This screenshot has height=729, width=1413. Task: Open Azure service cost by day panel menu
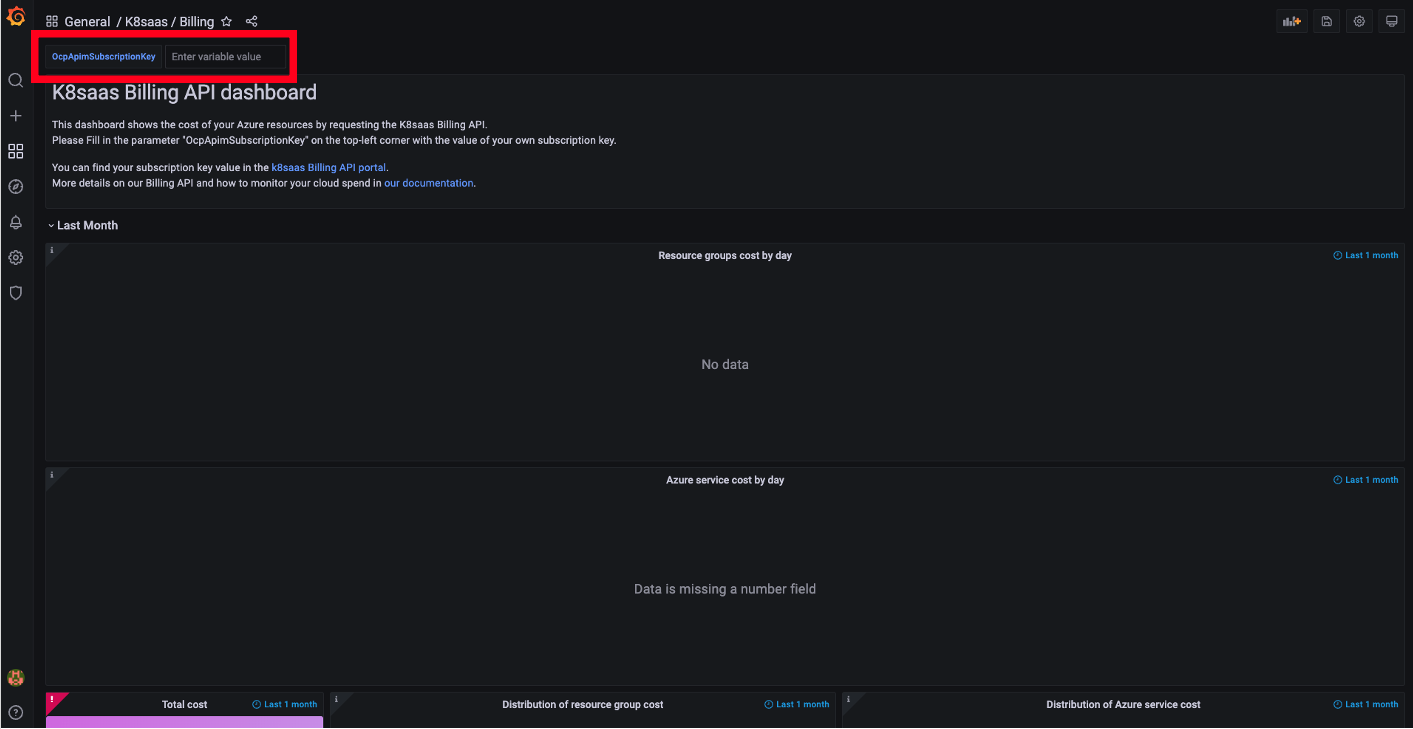click(724, 480)
